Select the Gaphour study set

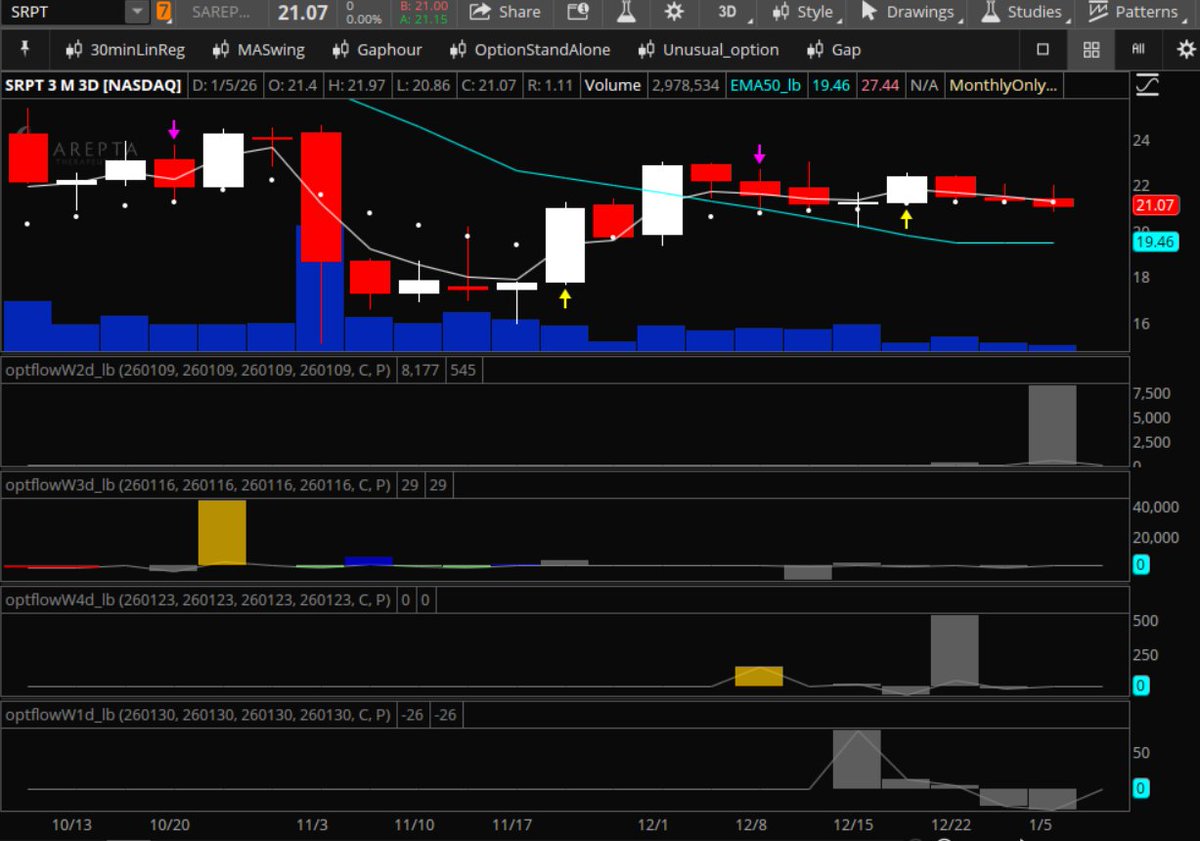(x=377, y=50)
